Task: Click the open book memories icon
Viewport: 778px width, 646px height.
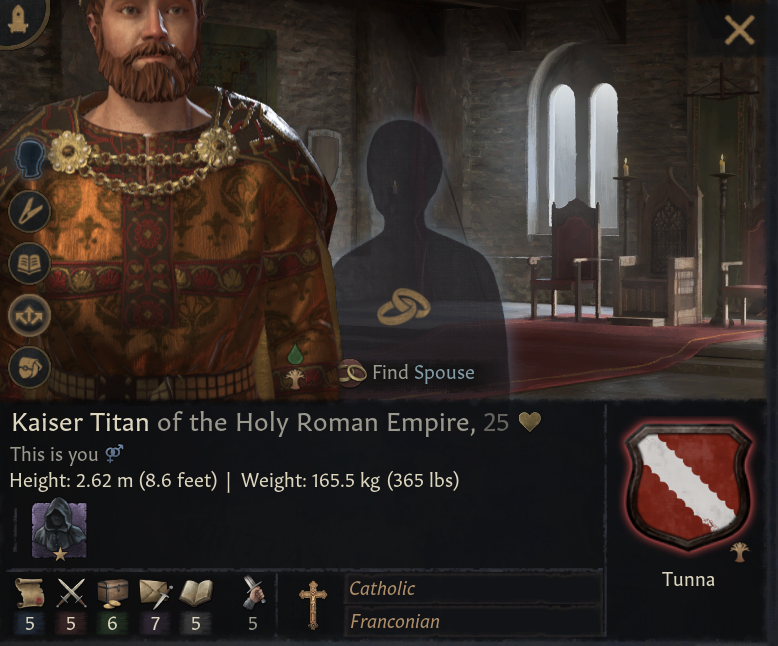Action: pyautogui.click(x=30, y=263)
